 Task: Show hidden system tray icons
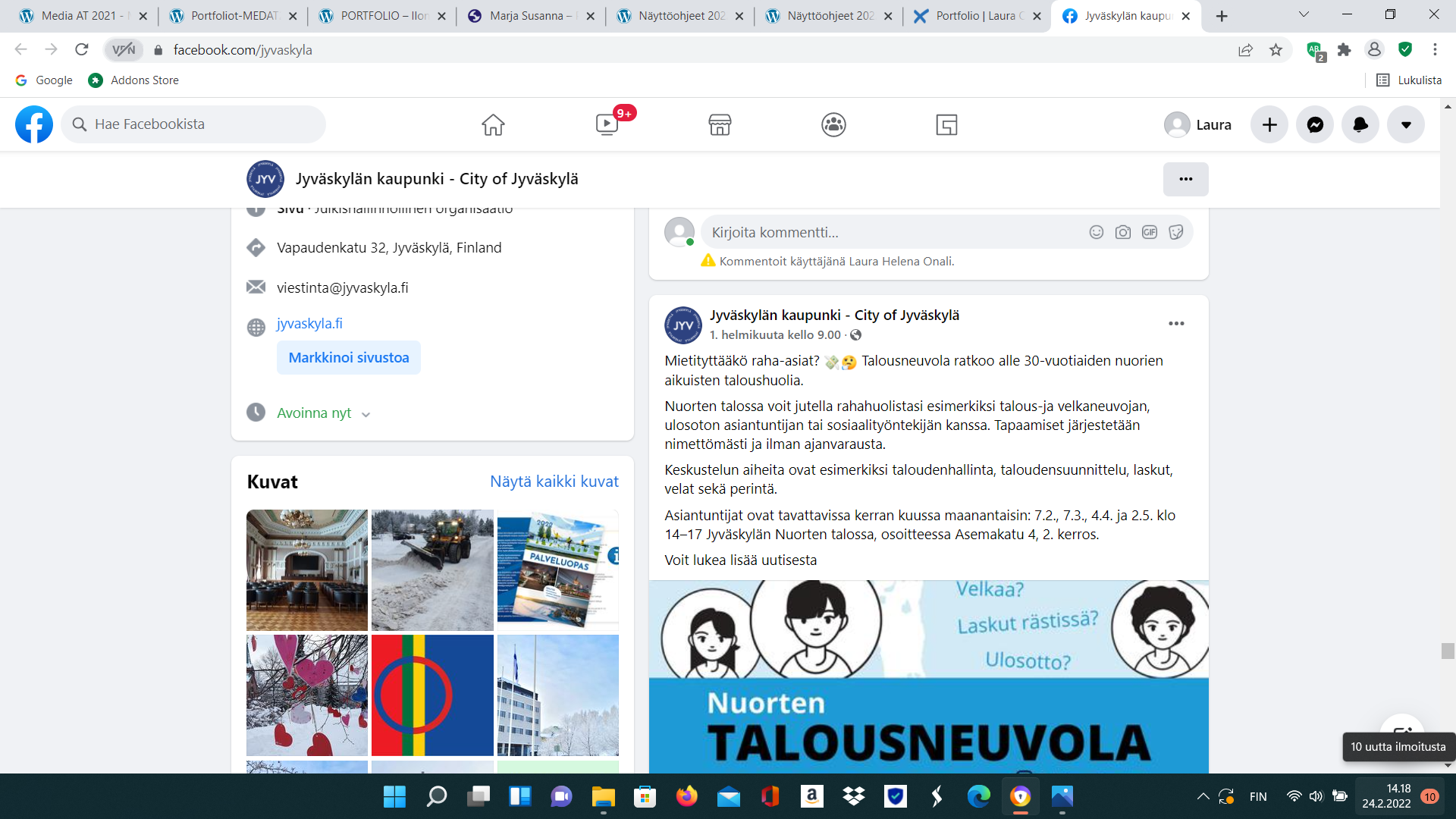pos(1203,796)
